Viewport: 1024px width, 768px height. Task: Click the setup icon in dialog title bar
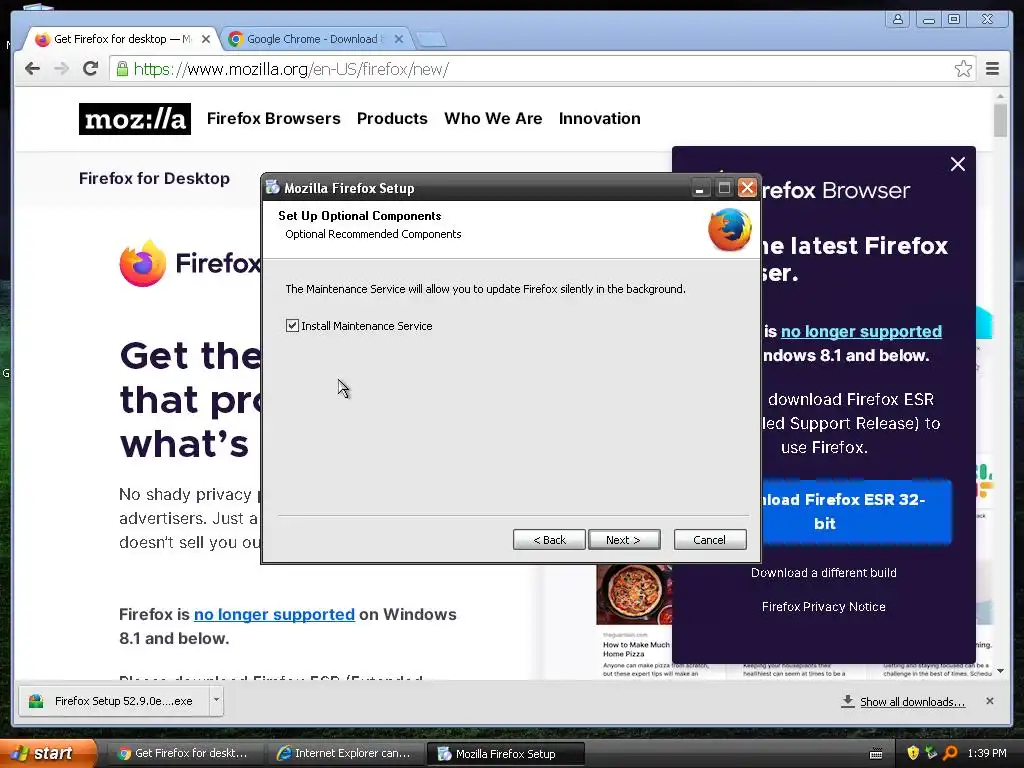point(272,187)
